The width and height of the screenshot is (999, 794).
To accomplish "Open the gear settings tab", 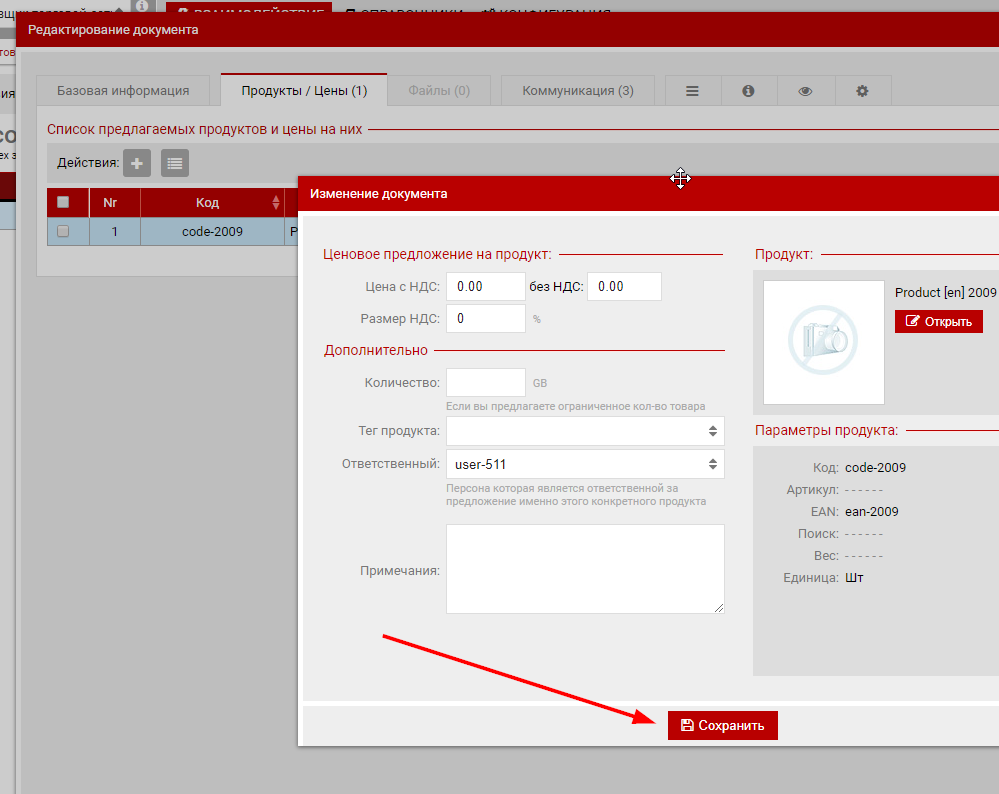I will click(862, 90).
